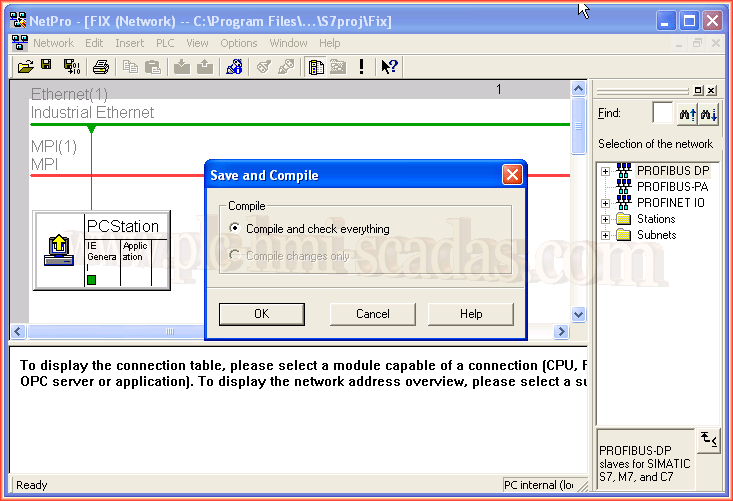Click the Find upward binoculars icon

(x=687, y=114)
